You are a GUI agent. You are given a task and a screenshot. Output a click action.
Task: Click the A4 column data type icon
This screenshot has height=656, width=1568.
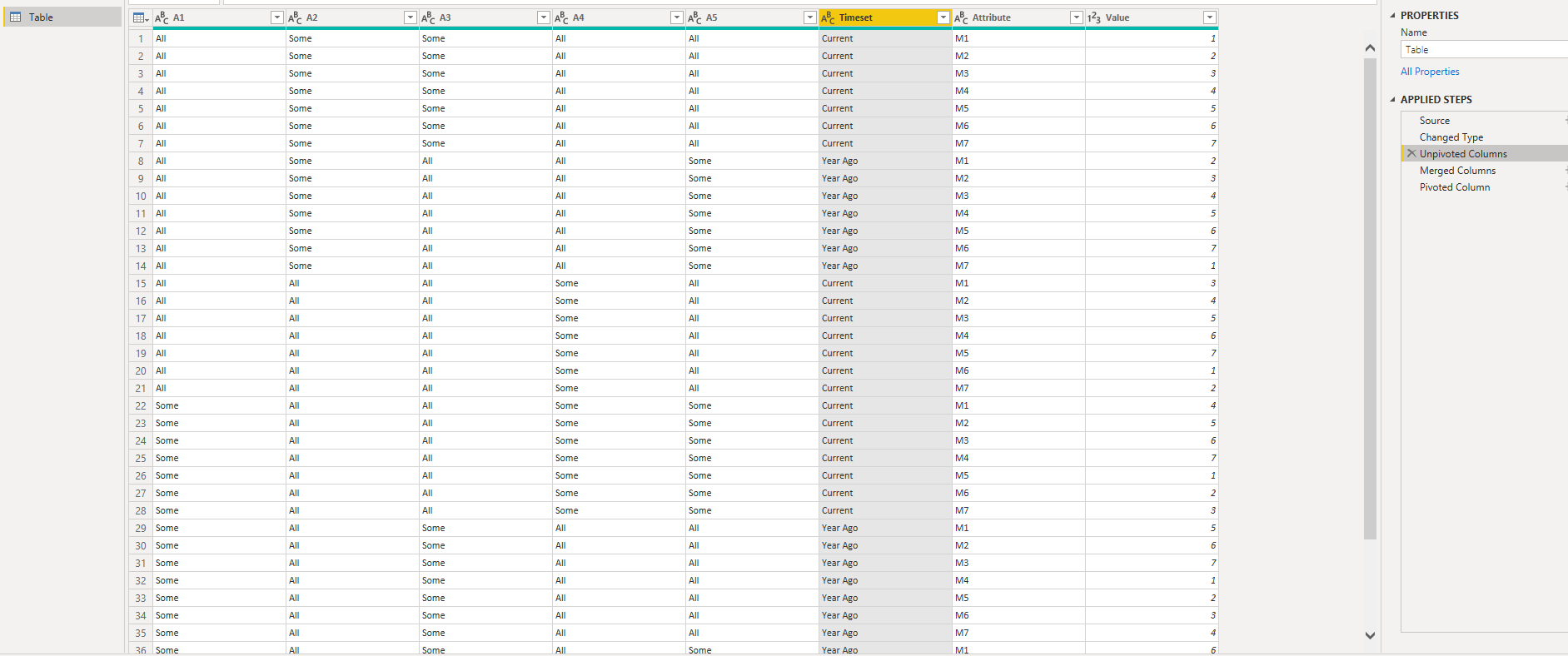pos(561,17)
